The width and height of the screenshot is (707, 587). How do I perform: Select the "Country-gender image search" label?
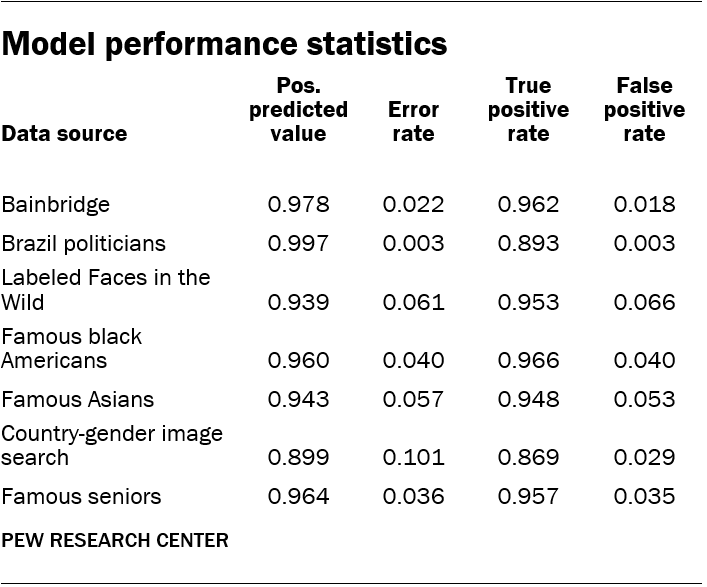(112, 445)
